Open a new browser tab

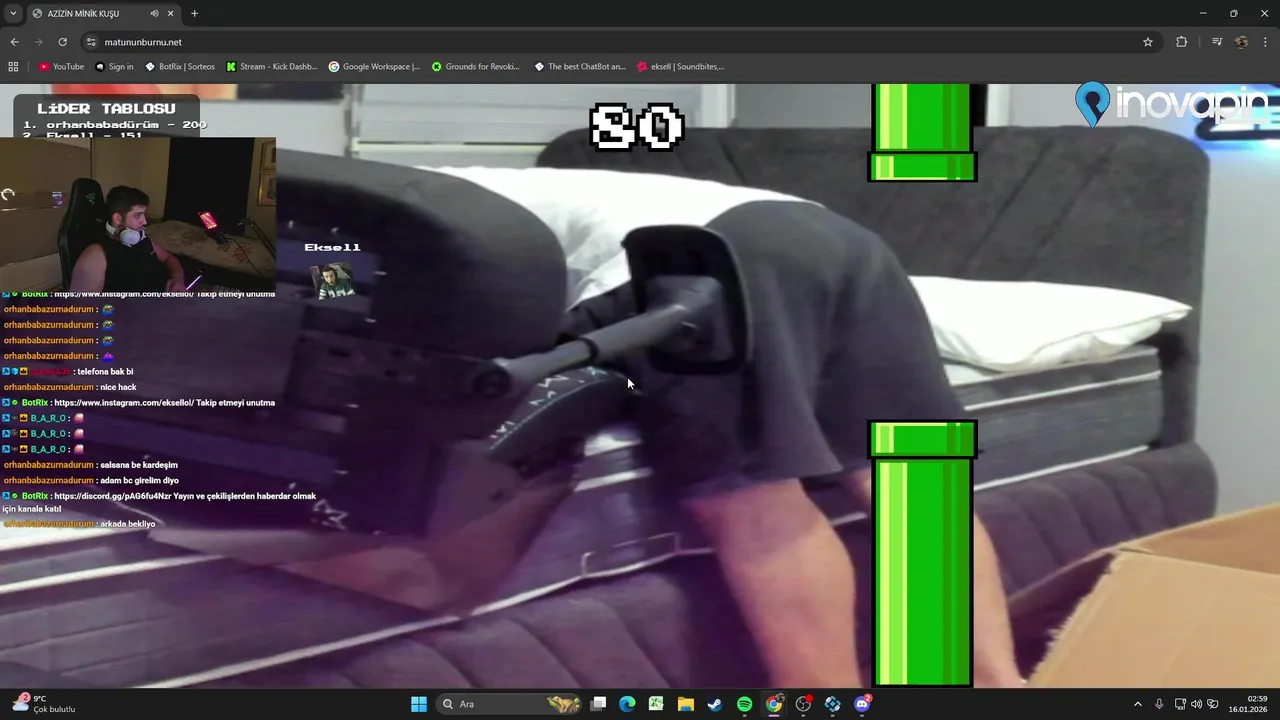coord(194,13)
